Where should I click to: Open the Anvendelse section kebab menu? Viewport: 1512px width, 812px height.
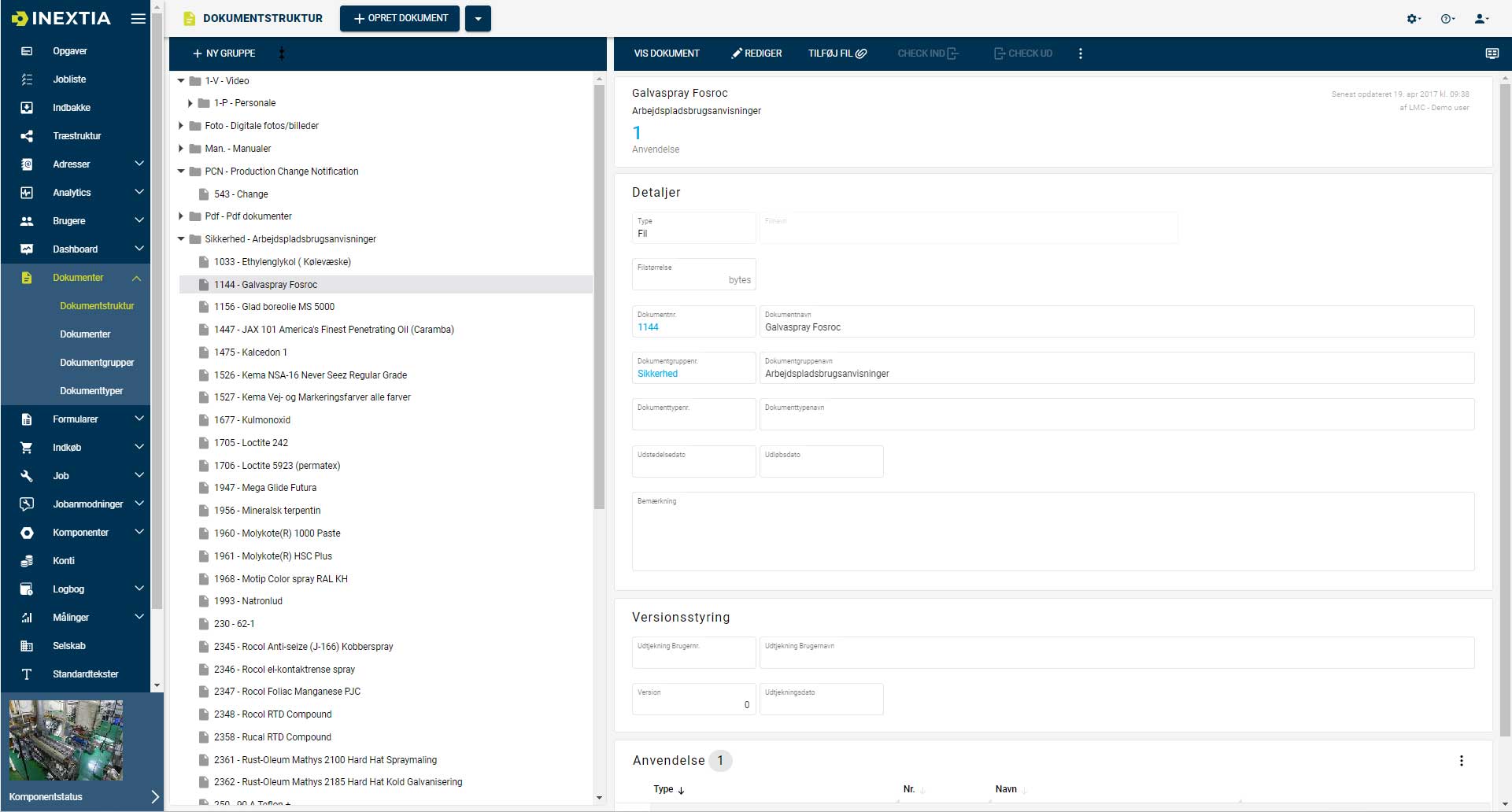(1462, 761)
